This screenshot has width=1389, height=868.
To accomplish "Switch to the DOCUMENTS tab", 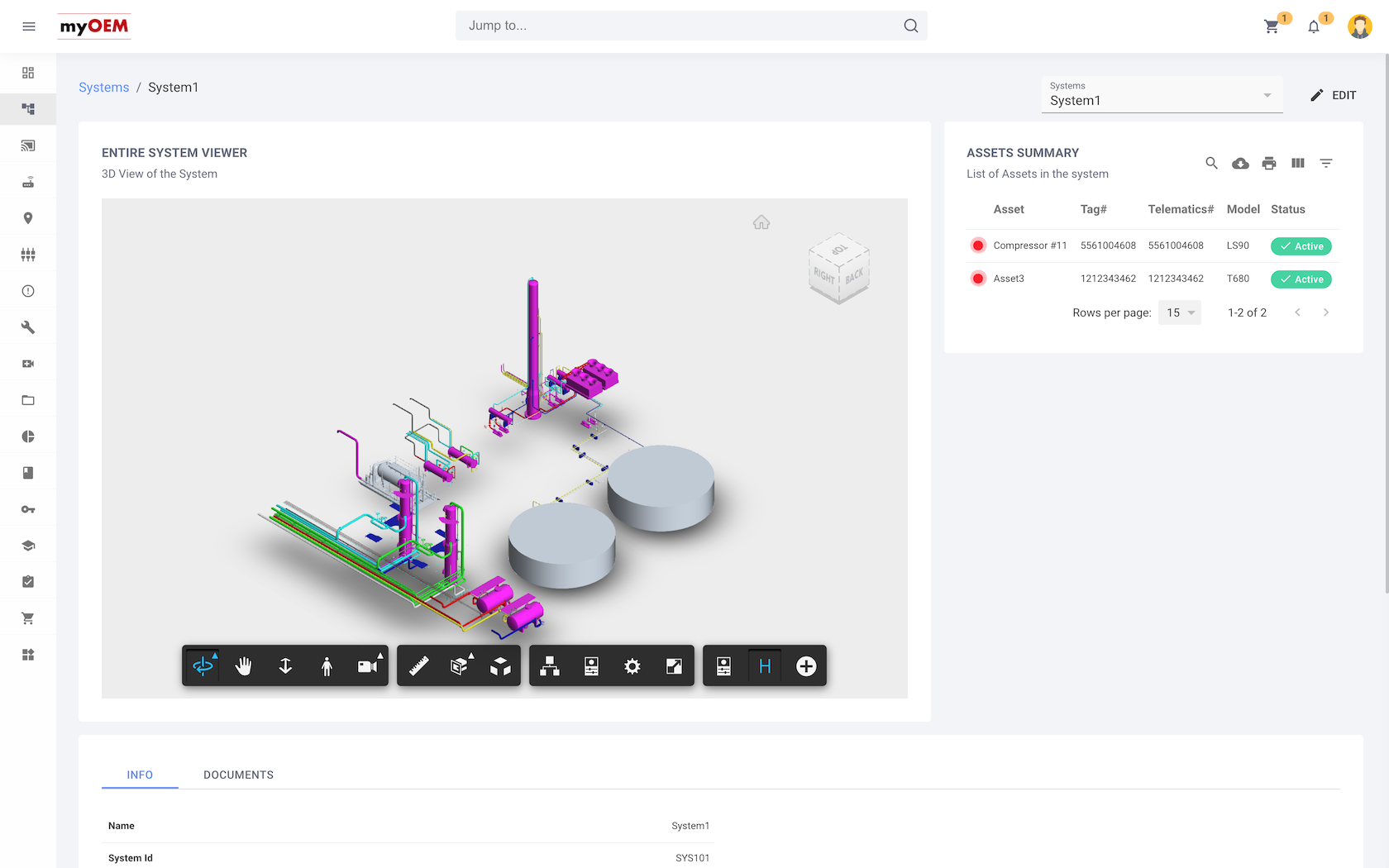I will click(x=238, y=775).
